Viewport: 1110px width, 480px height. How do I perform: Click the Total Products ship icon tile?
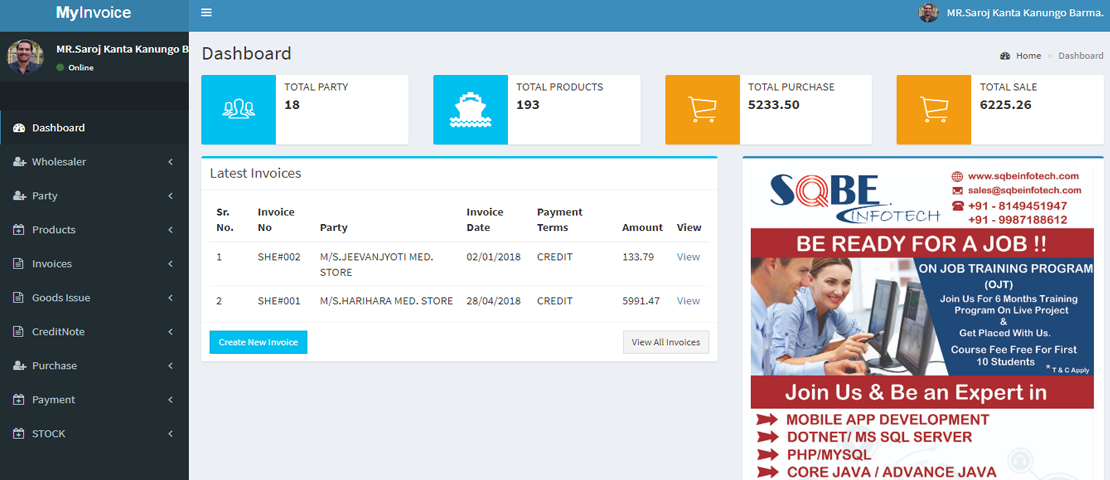click(x=470, y=110)
